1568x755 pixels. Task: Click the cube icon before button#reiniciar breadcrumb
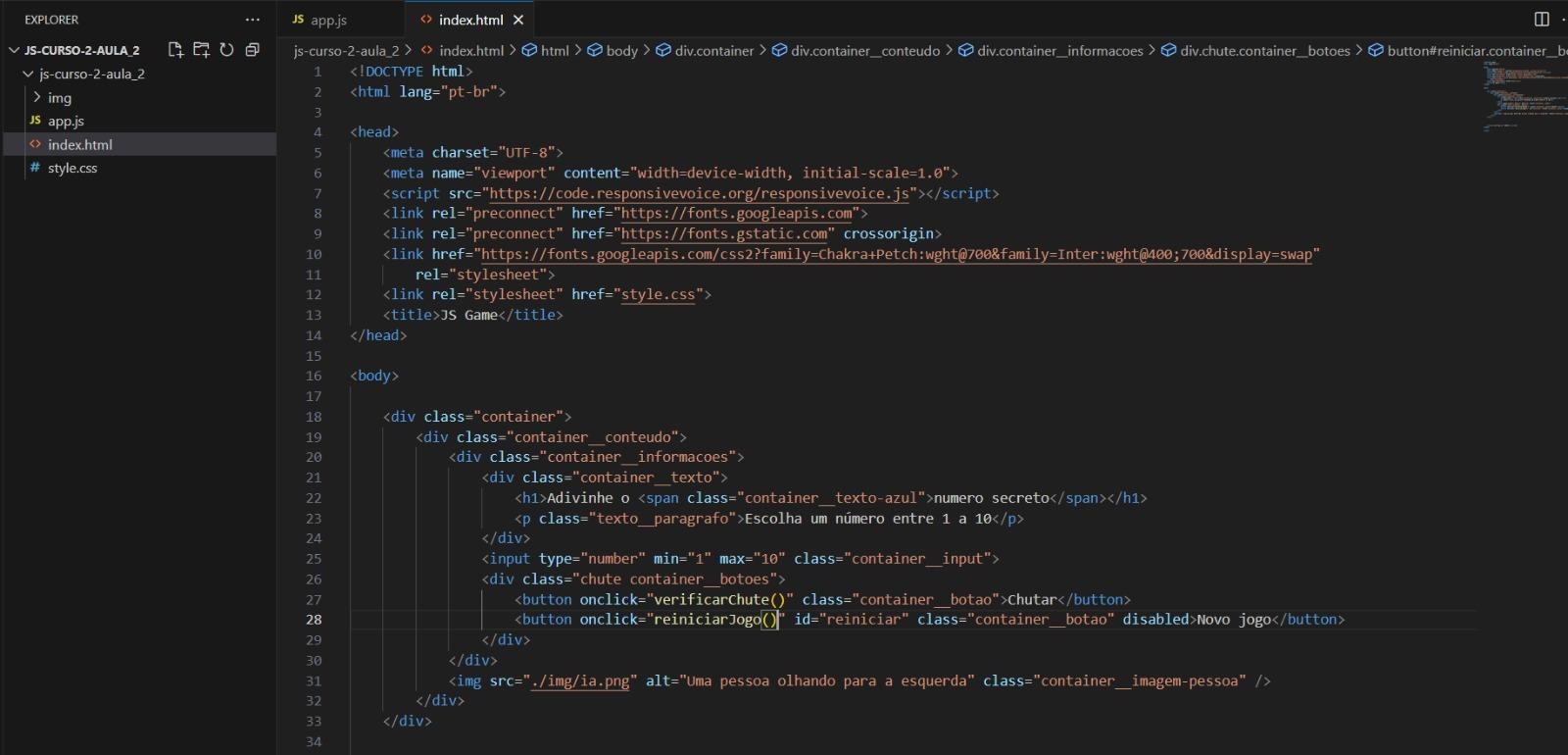tap(1376, 51)
